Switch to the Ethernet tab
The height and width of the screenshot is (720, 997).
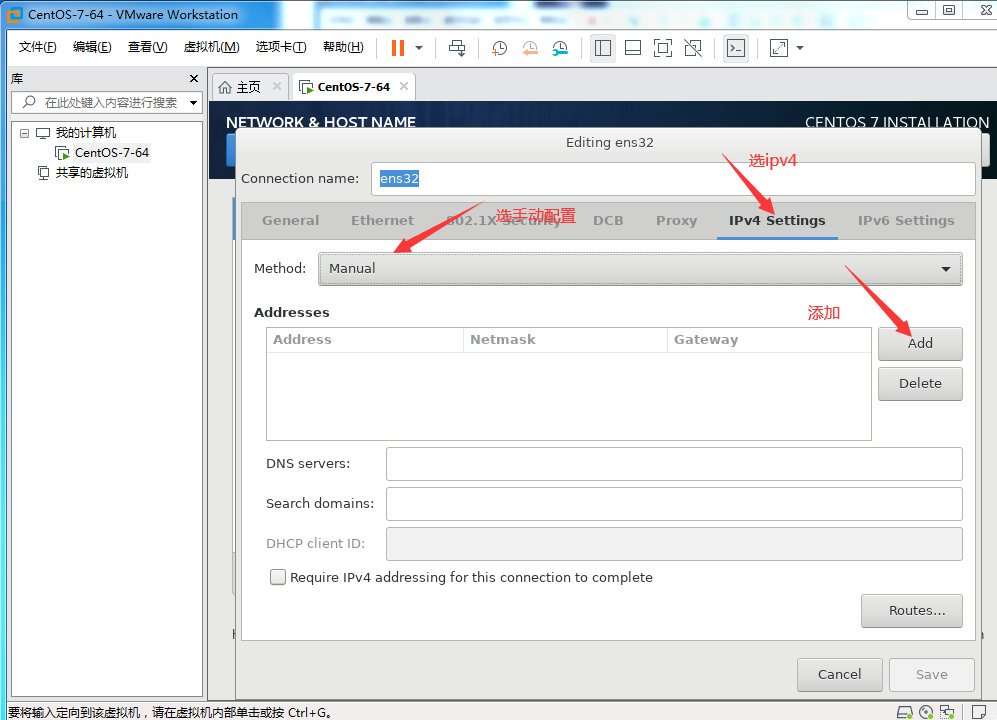[x=382, y=221]
